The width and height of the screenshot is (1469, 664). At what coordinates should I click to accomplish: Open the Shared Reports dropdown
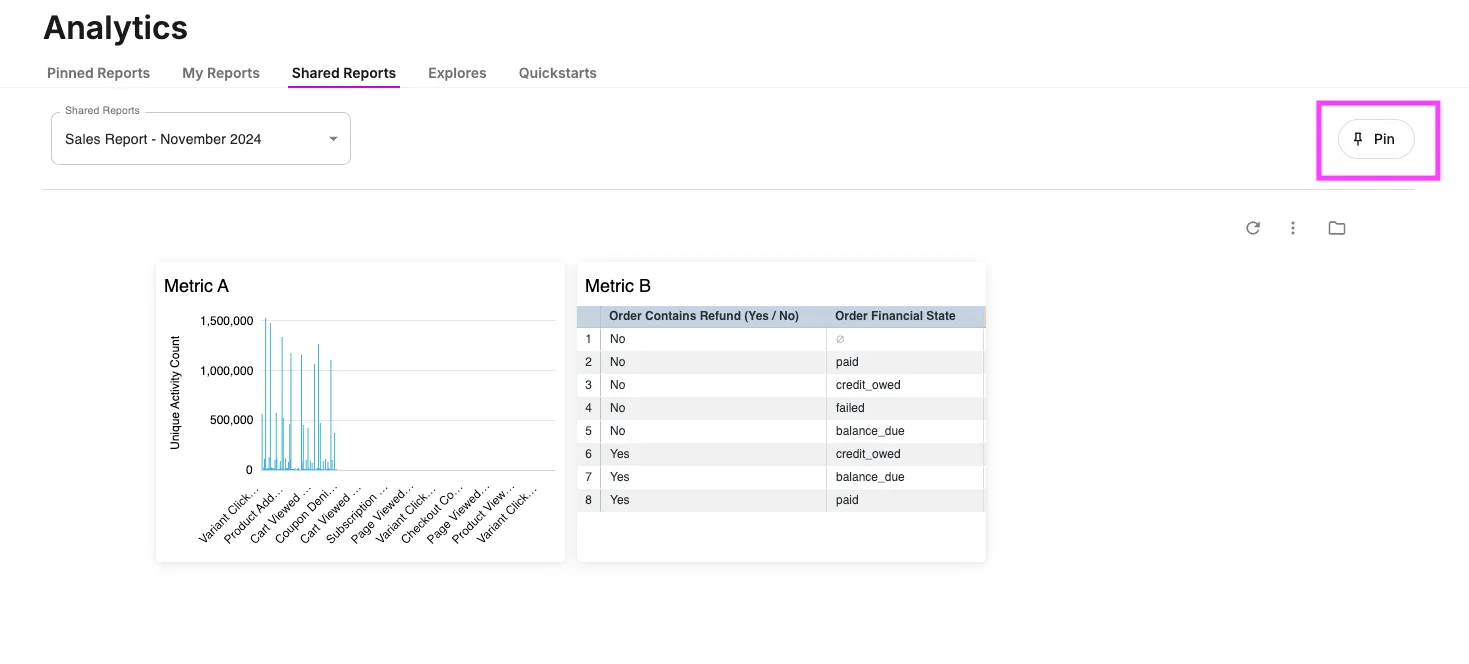point(201,139)
